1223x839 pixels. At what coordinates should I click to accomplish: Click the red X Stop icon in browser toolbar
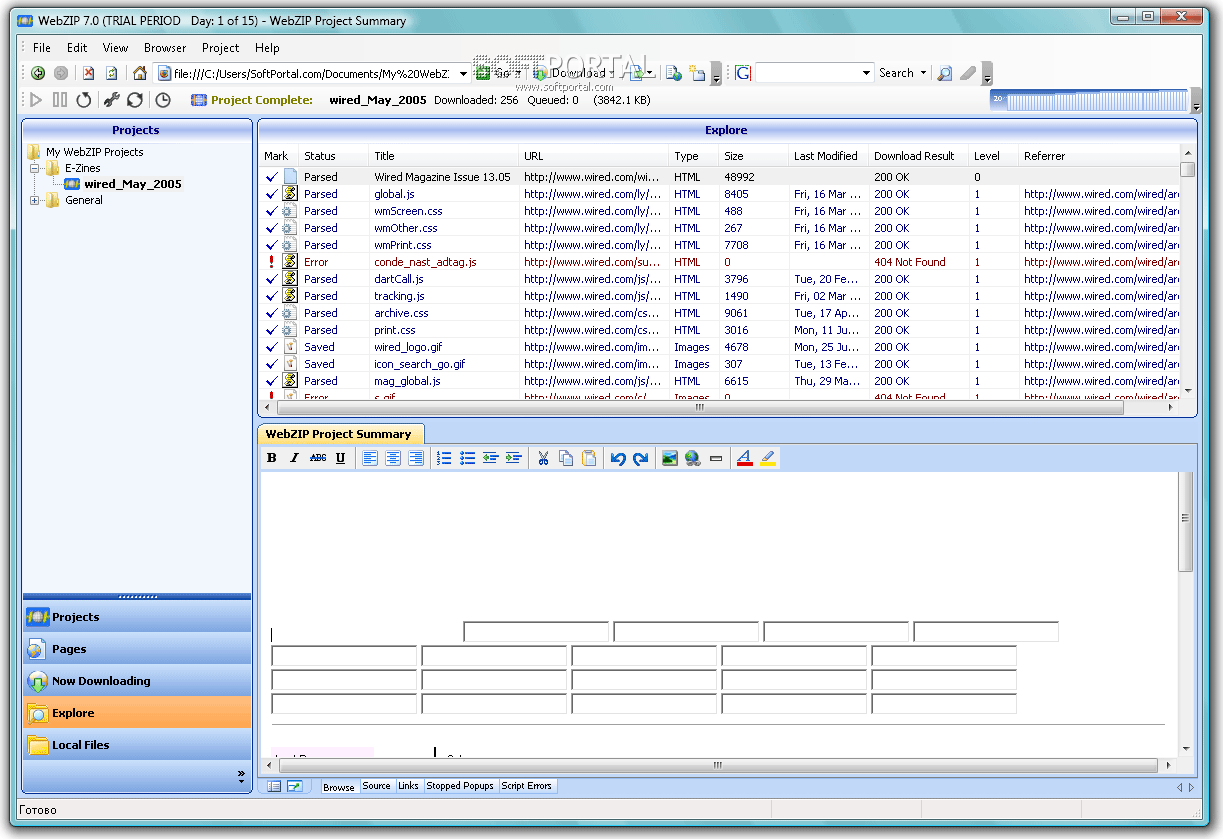[x=88, y=73]
